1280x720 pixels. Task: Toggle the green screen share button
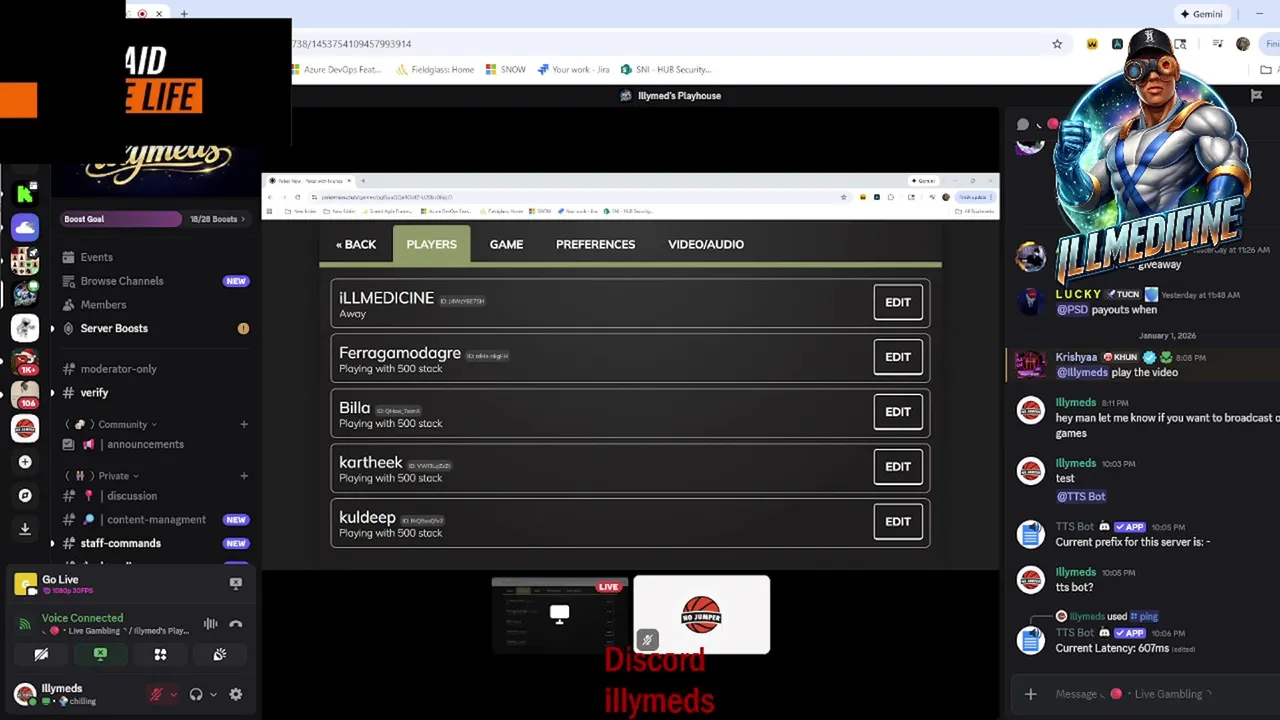click(100, 654)
